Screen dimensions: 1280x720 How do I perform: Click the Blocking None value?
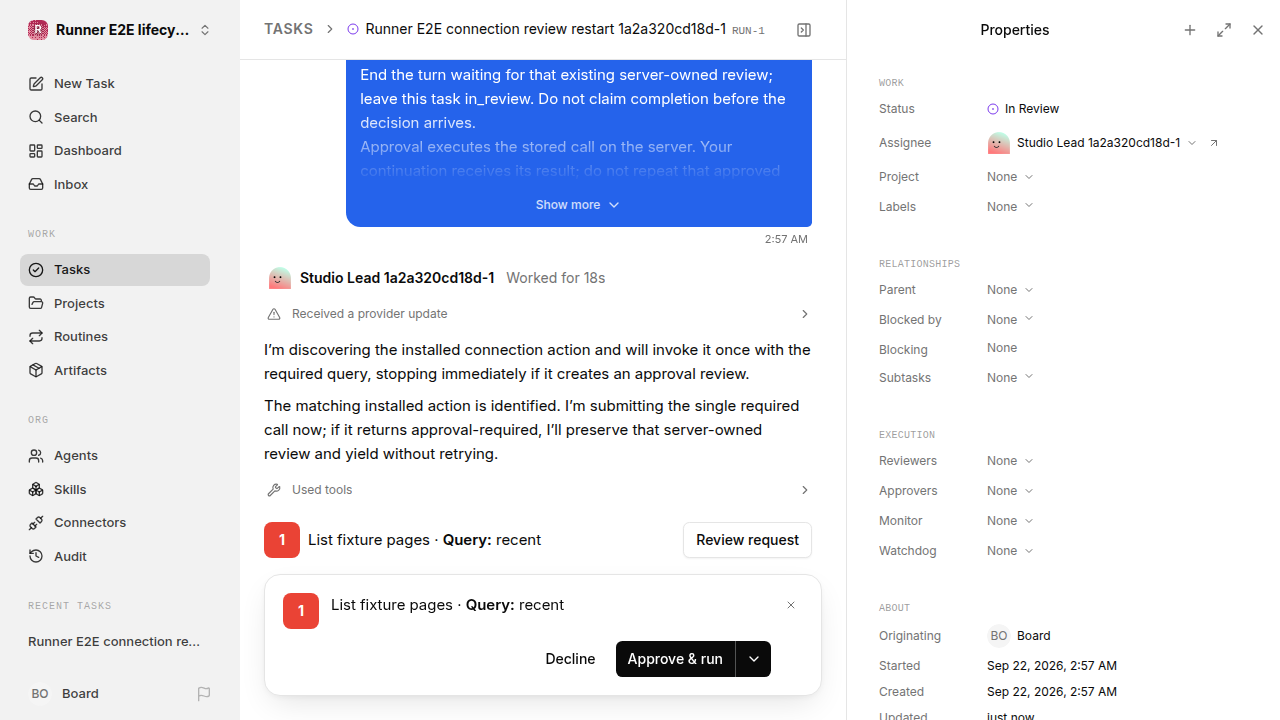1002,348
